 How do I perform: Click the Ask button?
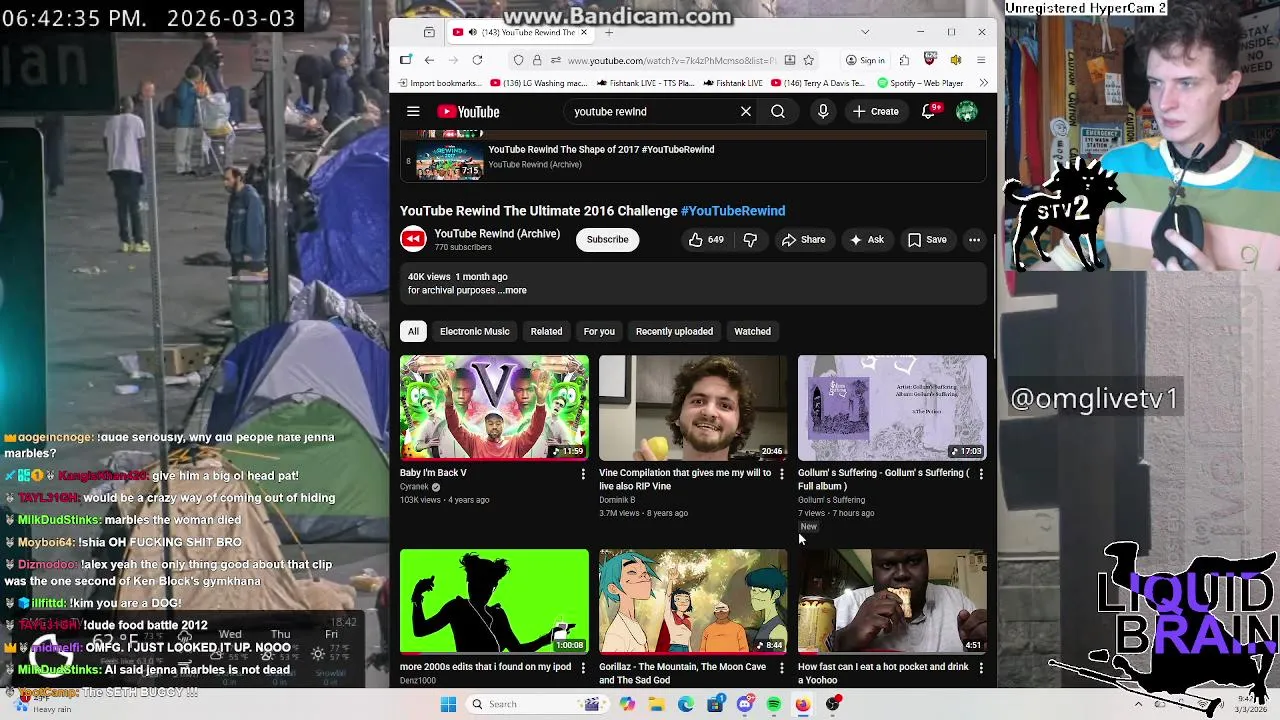(x=867, y=240)
